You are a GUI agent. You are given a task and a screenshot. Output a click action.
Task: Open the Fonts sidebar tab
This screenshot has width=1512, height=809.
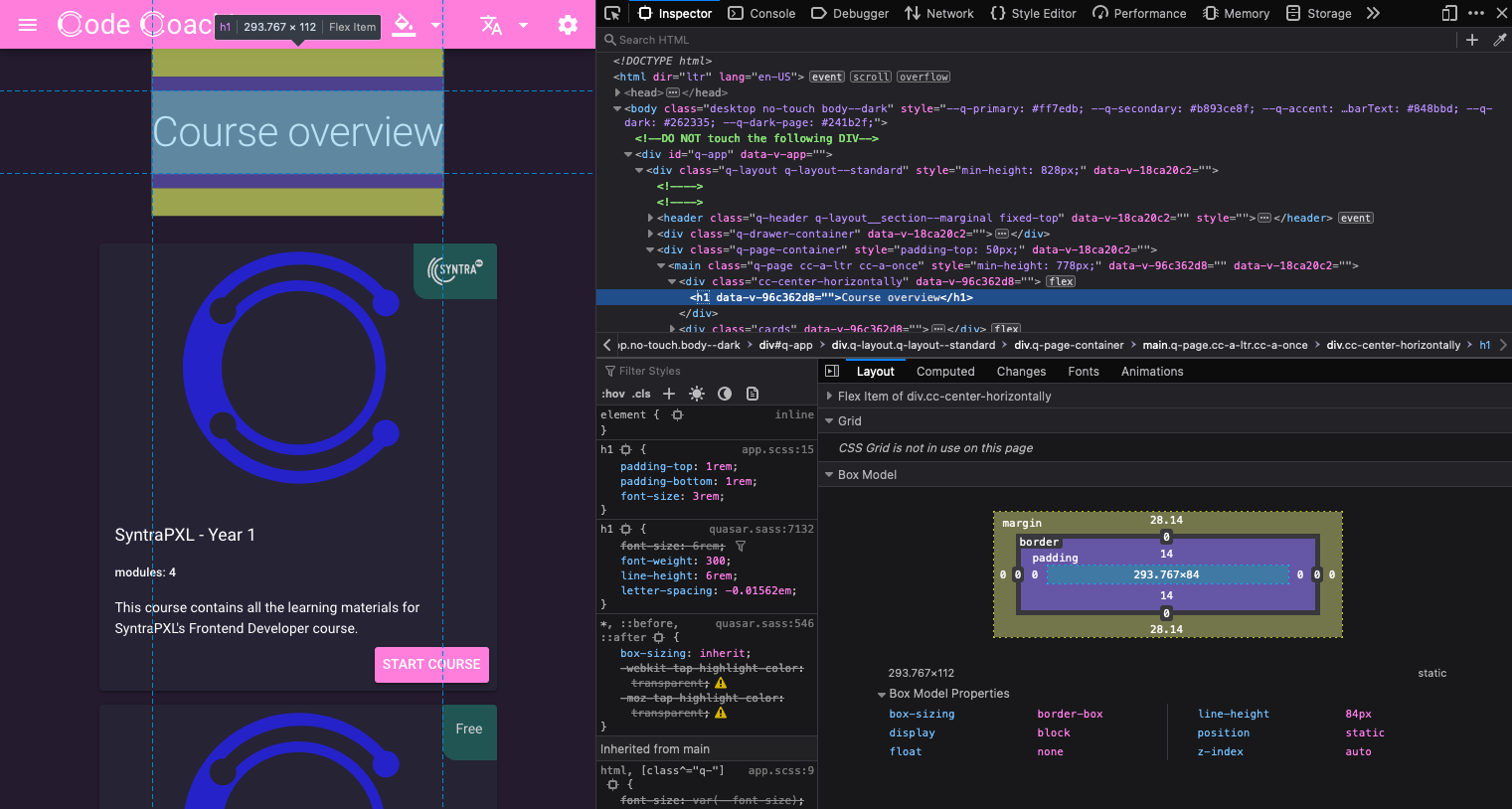point(1084,371)
